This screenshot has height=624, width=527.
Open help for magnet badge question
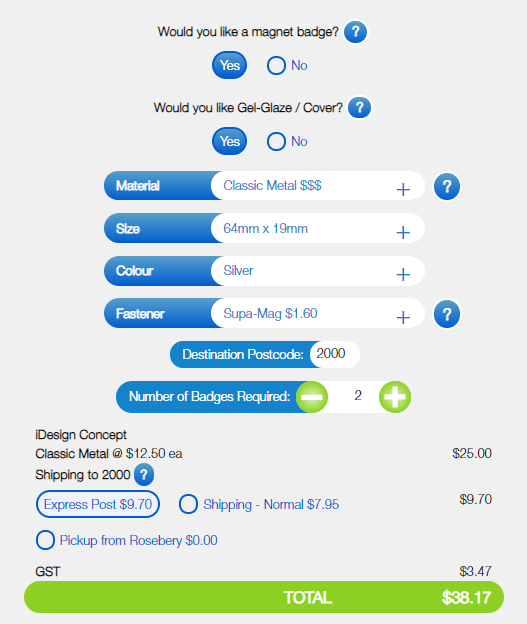click(355, 32)
